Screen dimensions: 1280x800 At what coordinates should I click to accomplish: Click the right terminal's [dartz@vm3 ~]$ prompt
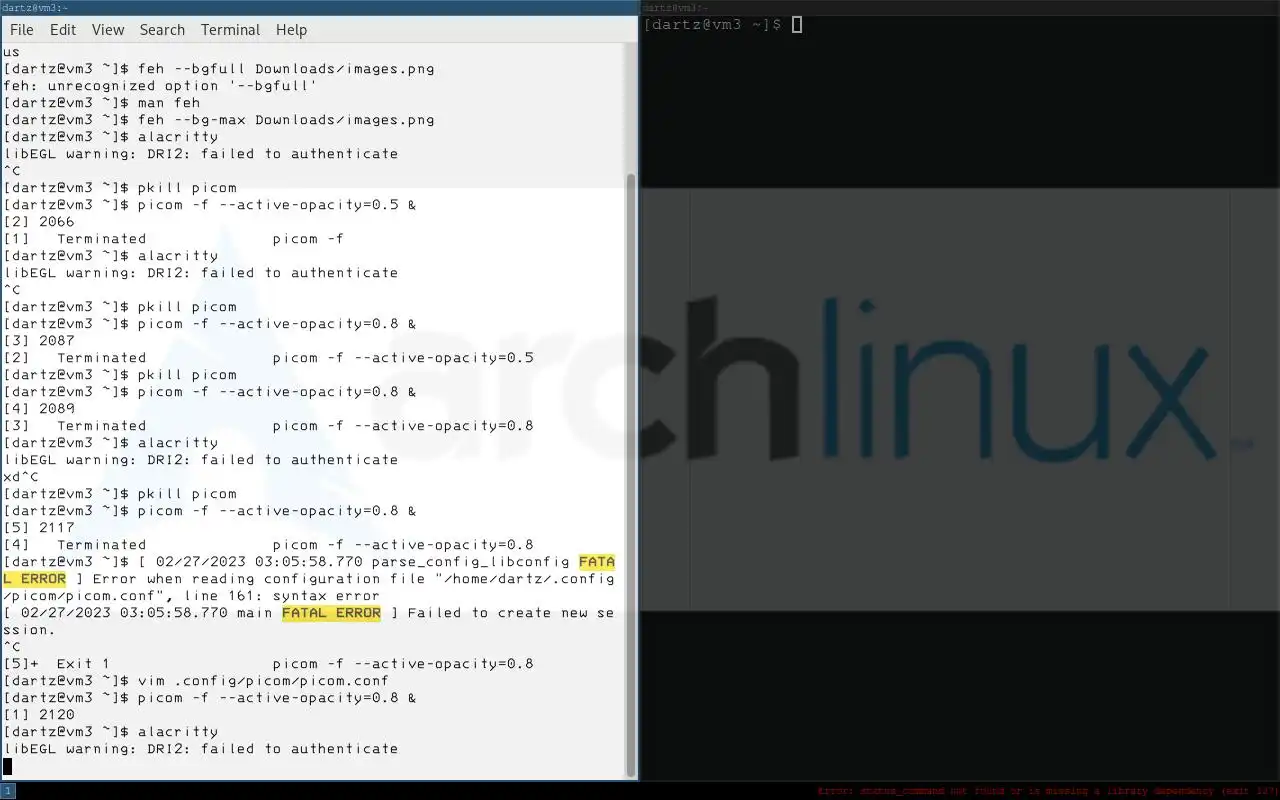713,24
